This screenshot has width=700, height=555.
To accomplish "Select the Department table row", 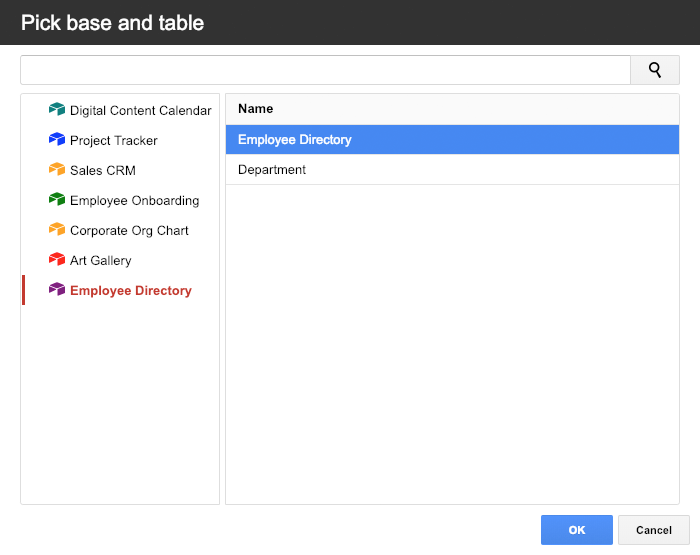I will click(452, 170).
